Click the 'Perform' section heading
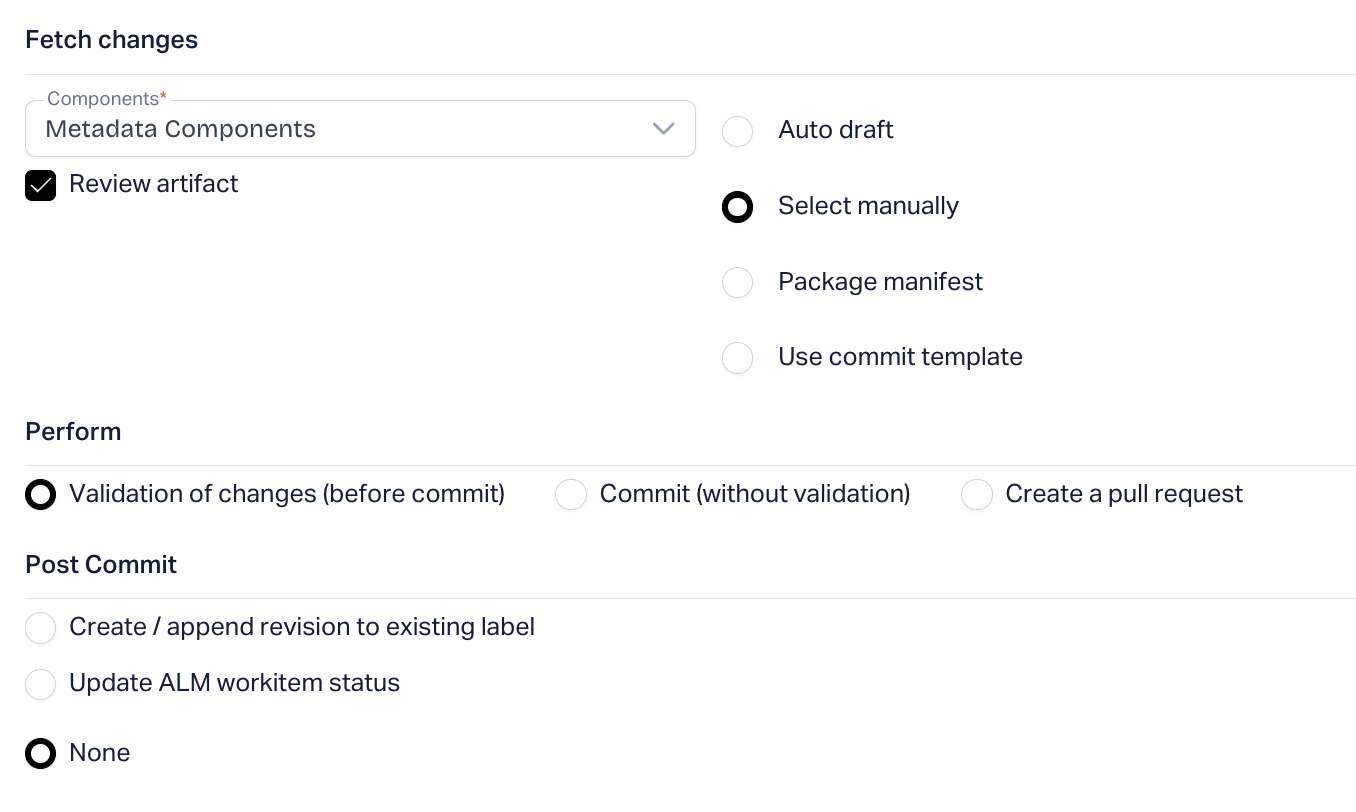The image size is (1356, 812). pyautogui.click(x=73, y=432)
